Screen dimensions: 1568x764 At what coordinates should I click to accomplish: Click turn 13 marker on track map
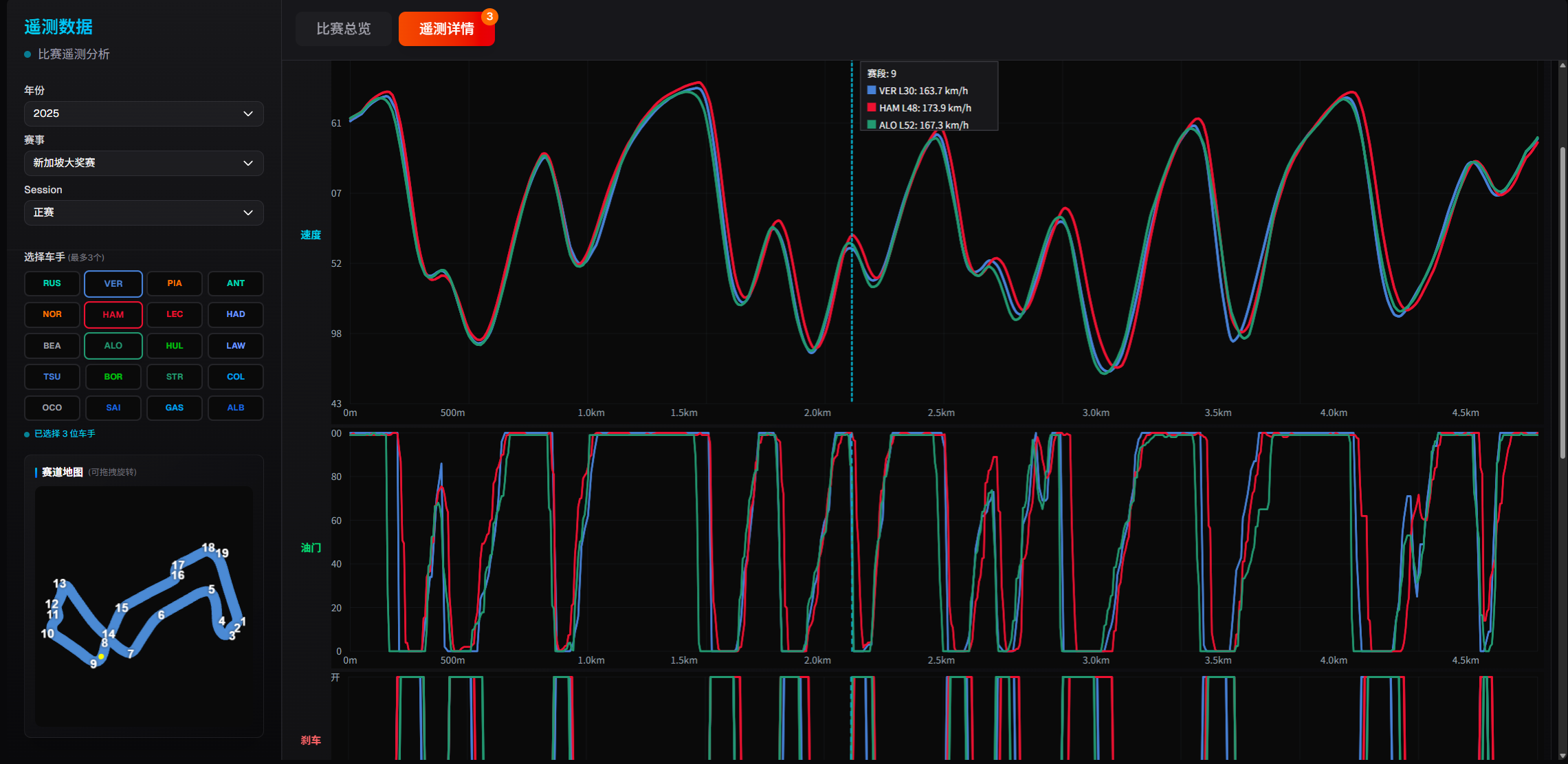click(60, 583)
